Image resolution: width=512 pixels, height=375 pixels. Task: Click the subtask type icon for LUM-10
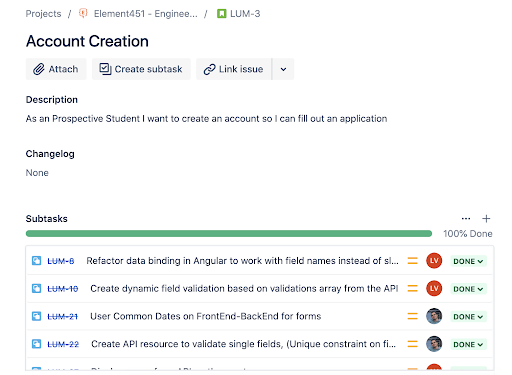[x=36, y=288]
